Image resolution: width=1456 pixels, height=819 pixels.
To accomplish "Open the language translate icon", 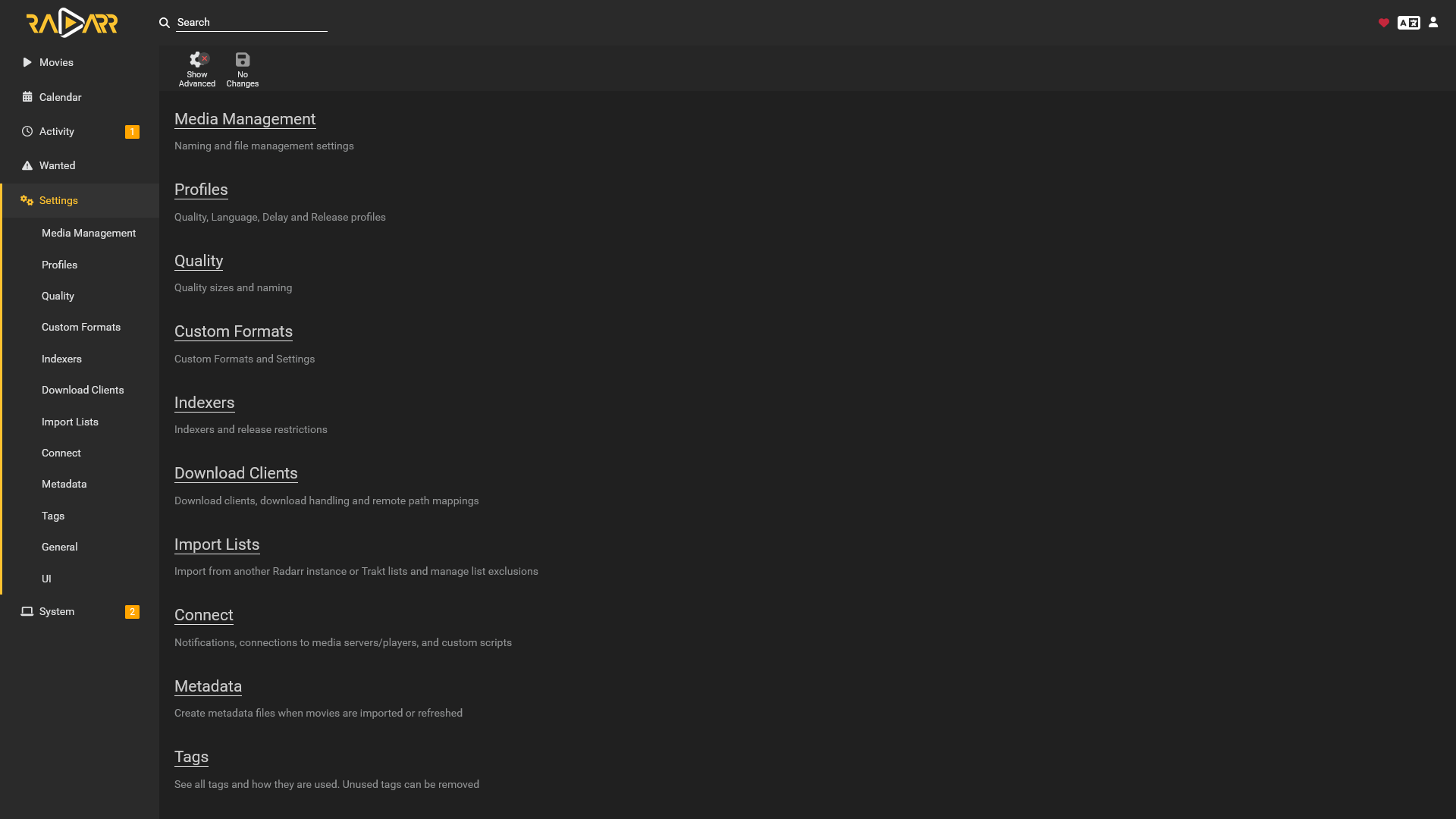I will click(1408, 23).
